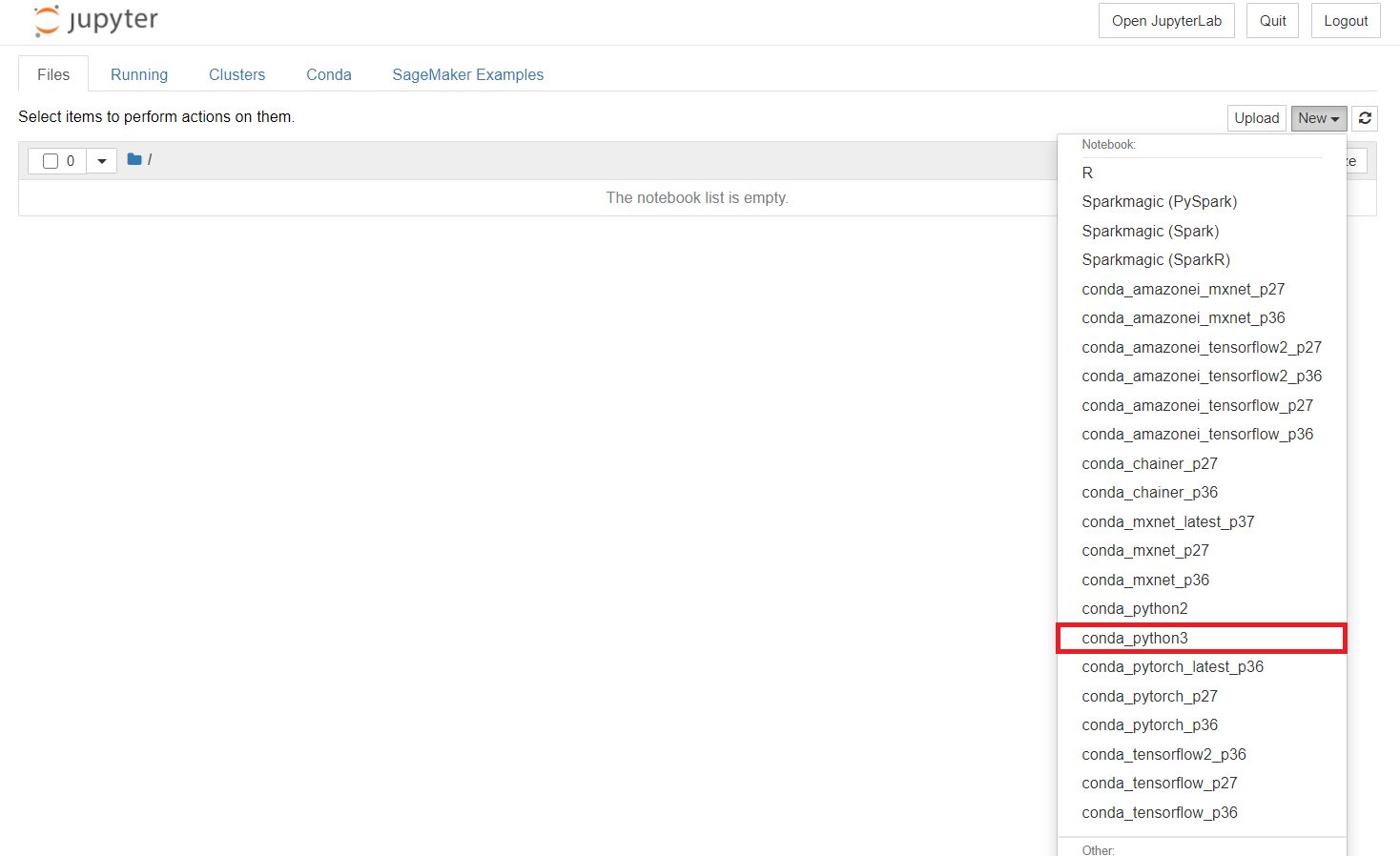1400x856 pixels.
Task: Open the Conda tab
Action: click(x=329, y=74)
